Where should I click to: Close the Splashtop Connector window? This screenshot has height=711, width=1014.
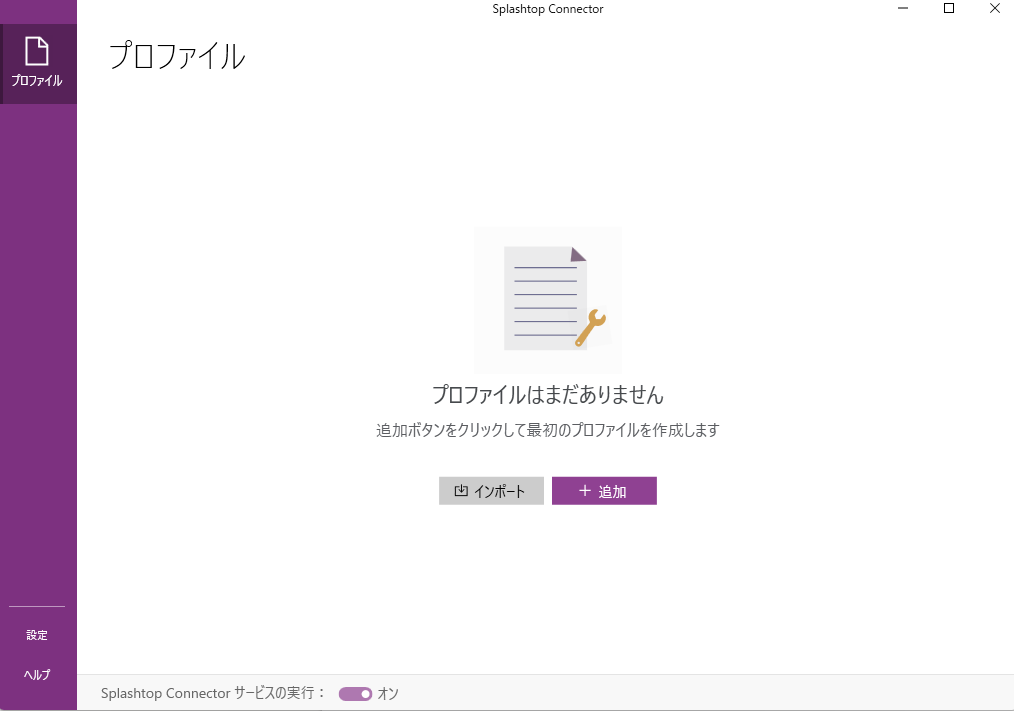coord(995,8)
